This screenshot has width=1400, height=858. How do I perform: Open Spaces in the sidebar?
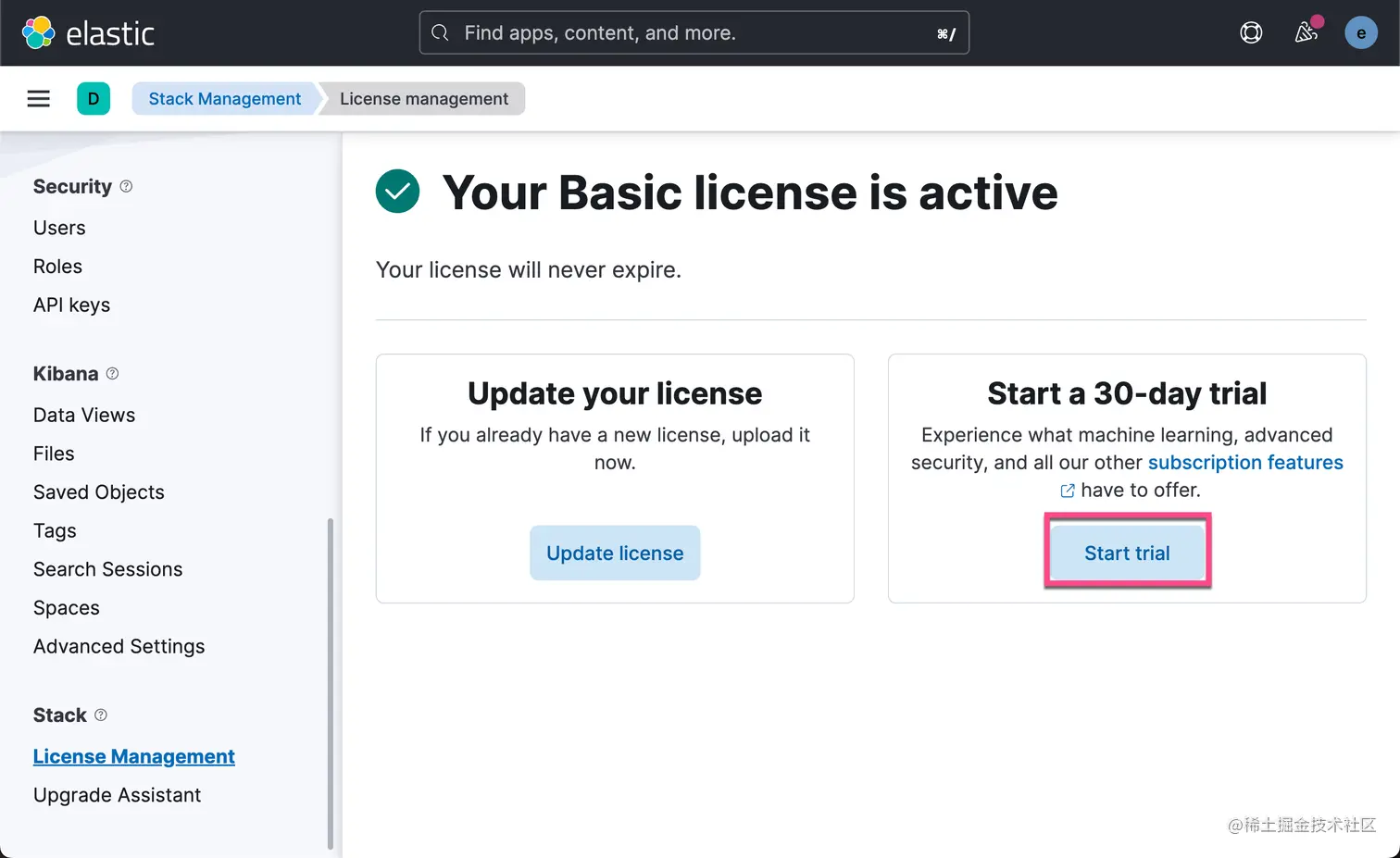(x=67, y=608)
